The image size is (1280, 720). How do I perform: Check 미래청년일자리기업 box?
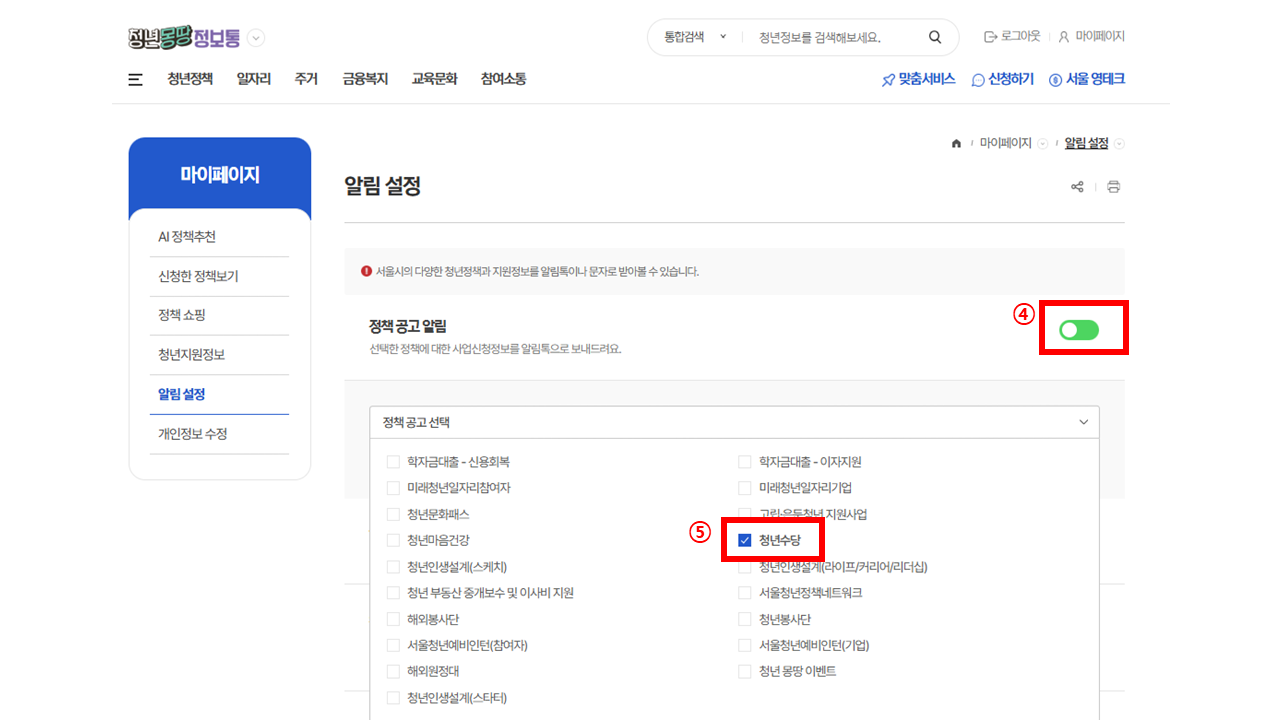744,488
